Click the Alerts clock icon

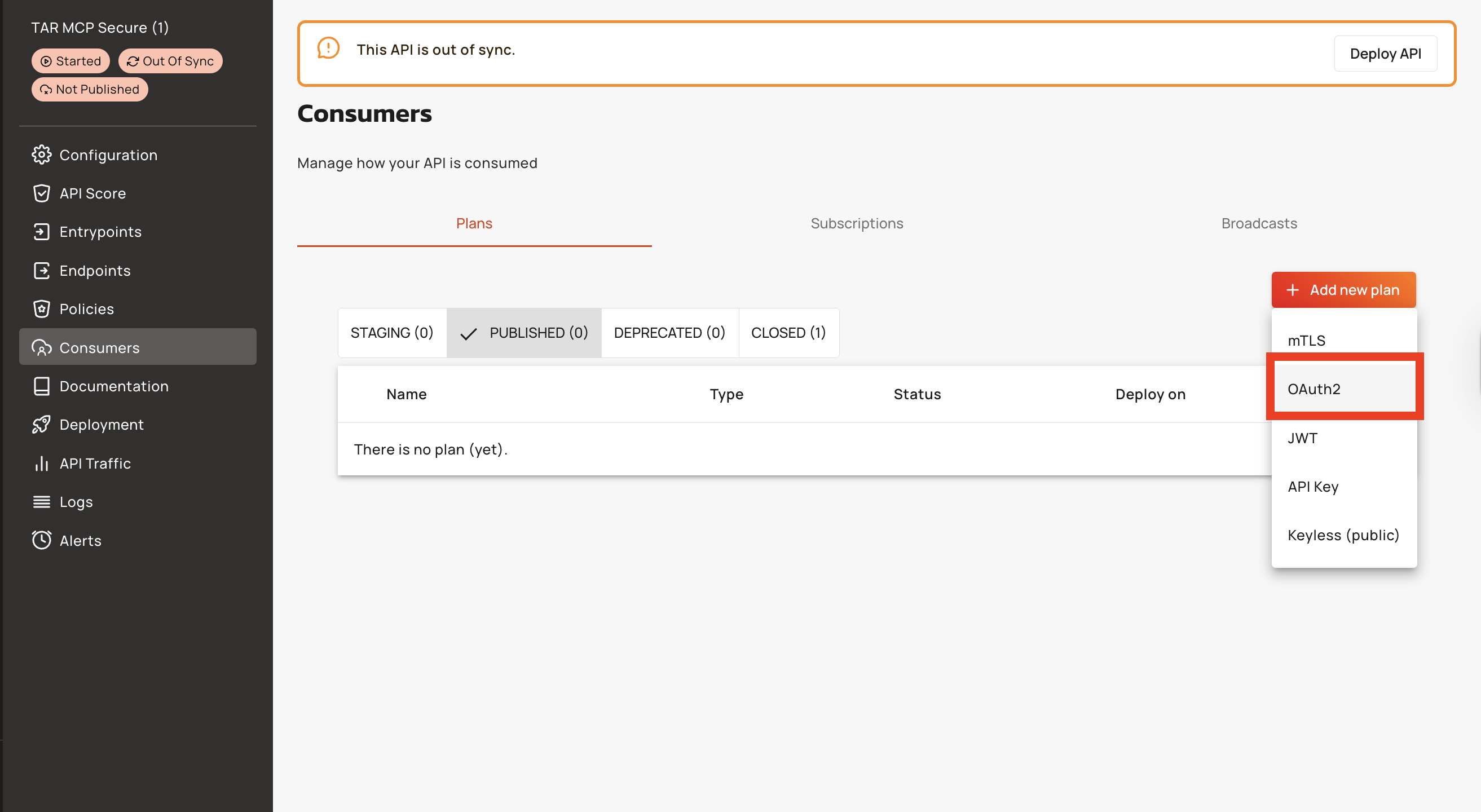click(x=41, y=540)
